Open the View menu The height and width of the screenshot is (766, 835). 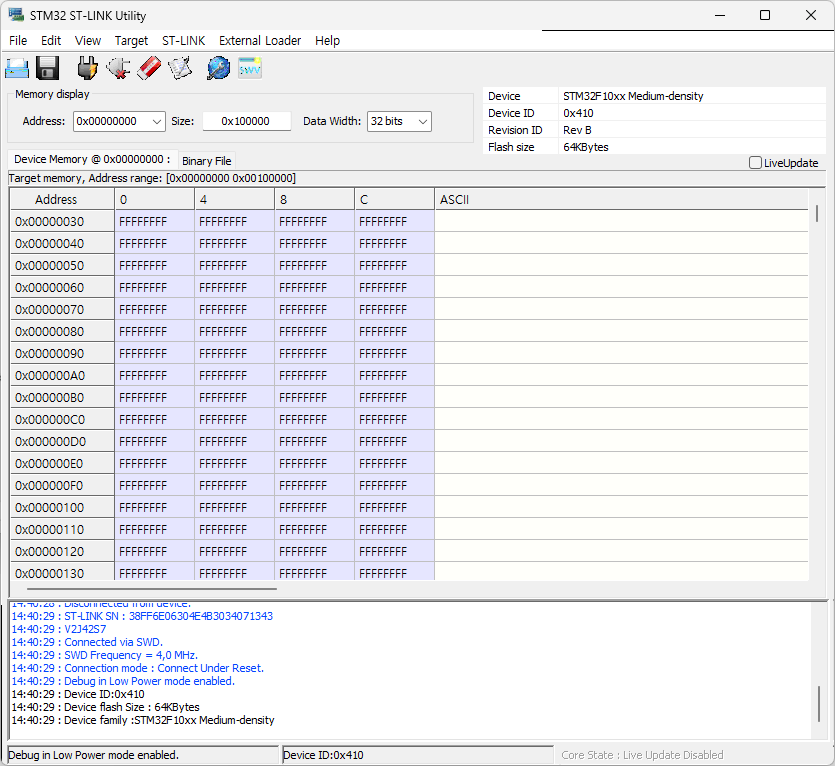[88, 40]
